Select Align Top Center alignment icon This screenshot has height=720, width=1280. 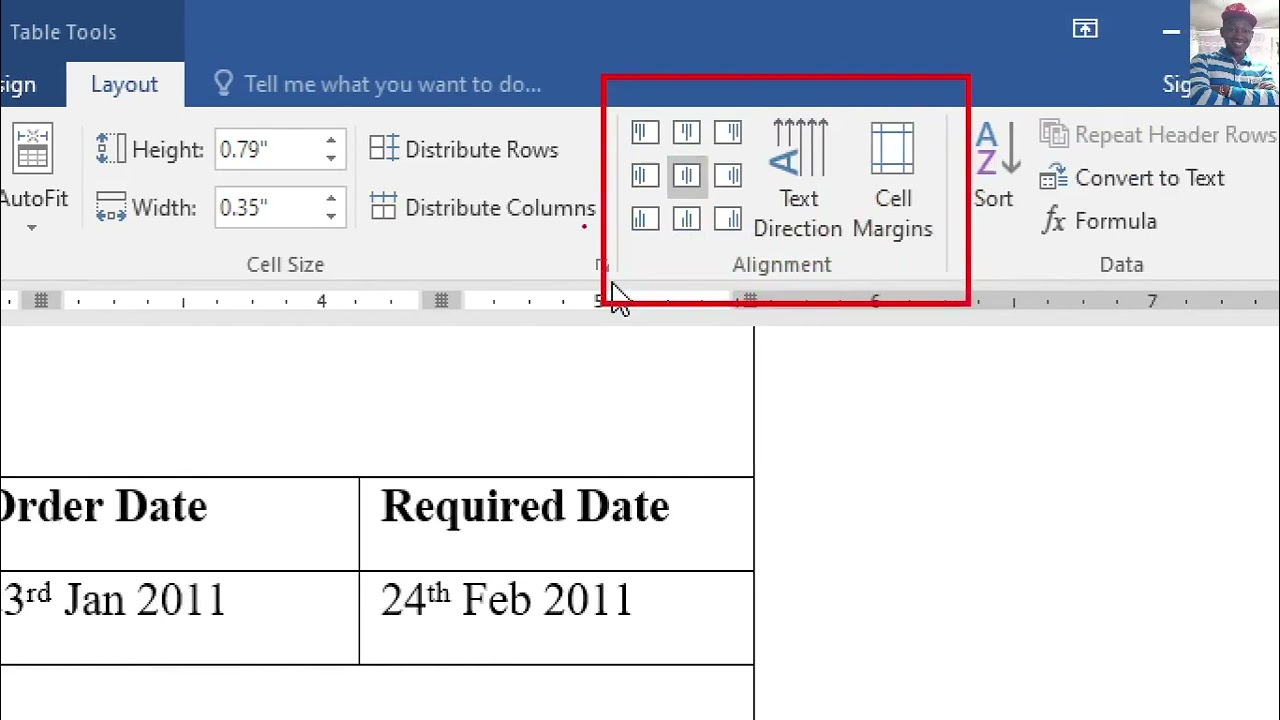click(686, 133)
